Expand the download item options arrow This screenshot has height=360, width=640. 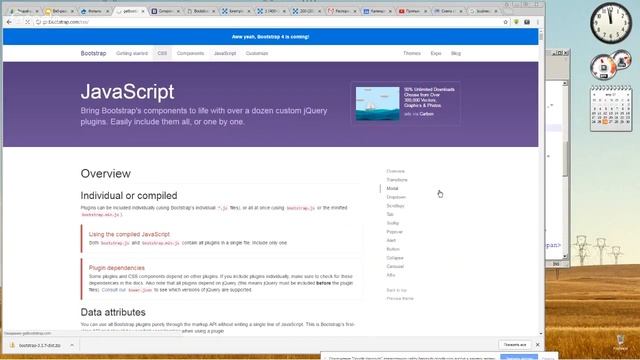pos(72,345)
